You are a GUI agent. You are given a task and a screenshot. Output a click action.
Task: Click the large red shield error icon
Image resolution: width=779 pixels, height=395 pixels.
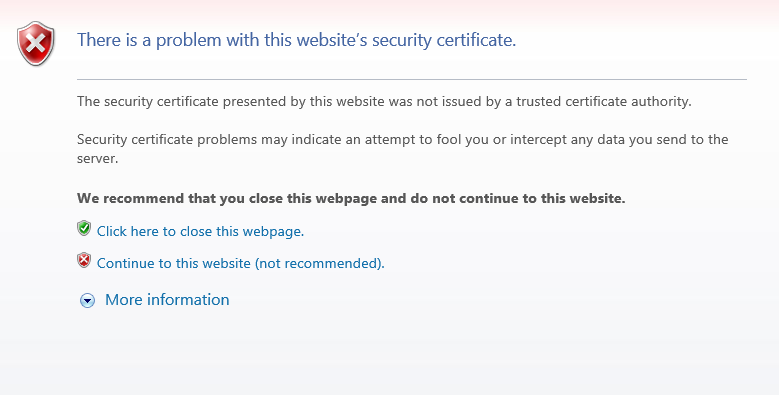point(36,43)
